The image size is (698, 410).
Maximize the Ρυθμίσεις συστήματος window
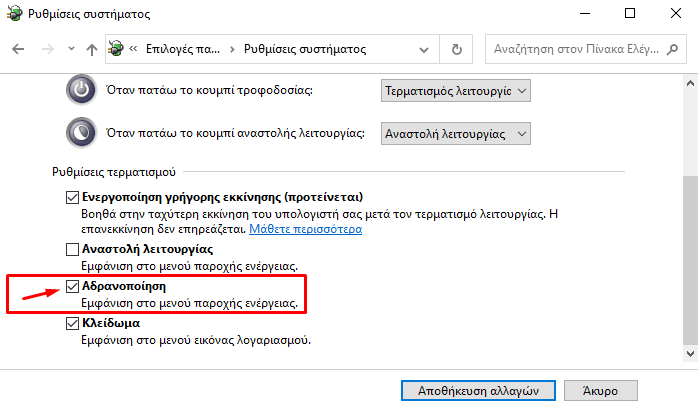pos(630,13)
